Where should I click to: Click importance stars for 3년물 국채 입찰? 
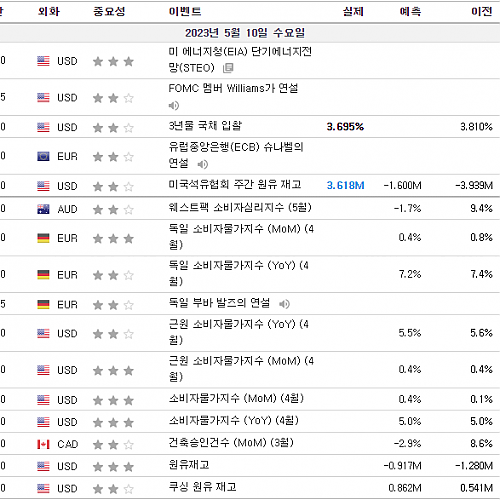[x=113, y=128]
